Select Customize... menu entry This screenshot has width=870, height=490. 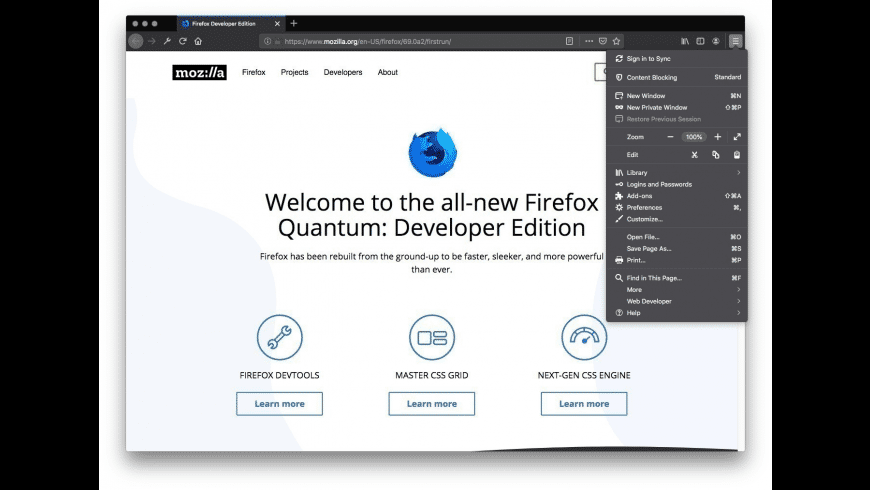click(677, 219)
